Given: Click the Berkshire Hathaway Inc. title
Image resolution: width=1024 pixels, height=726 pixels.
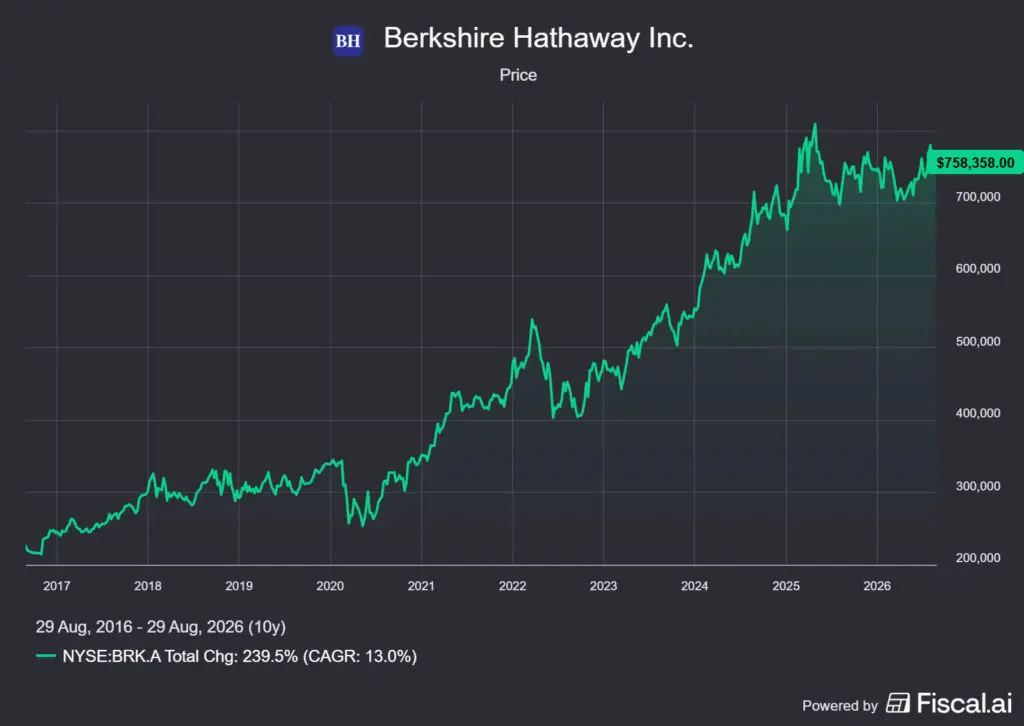Looking at the screenshot, I should [538, 38].
